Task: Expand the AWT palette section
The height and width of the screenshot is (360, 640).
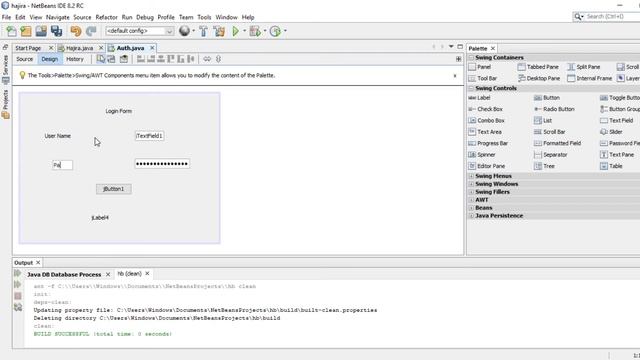Action: click(x=471, y=200)
